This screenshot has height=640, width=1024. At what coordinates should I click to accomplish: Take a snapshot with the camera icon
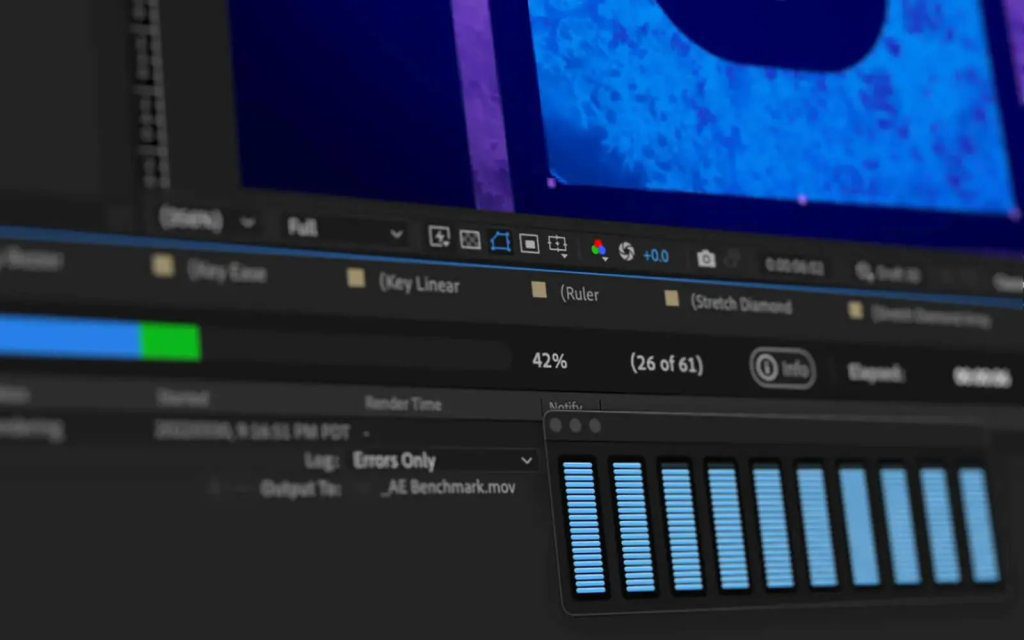click(706, 259)
